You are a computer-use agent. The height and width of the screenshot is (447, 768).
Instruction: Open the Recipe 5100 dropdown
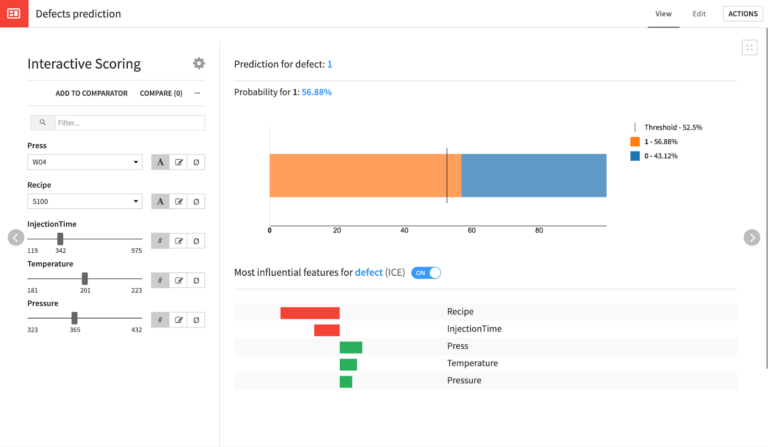pyautogui.click(x=85, y=201)
